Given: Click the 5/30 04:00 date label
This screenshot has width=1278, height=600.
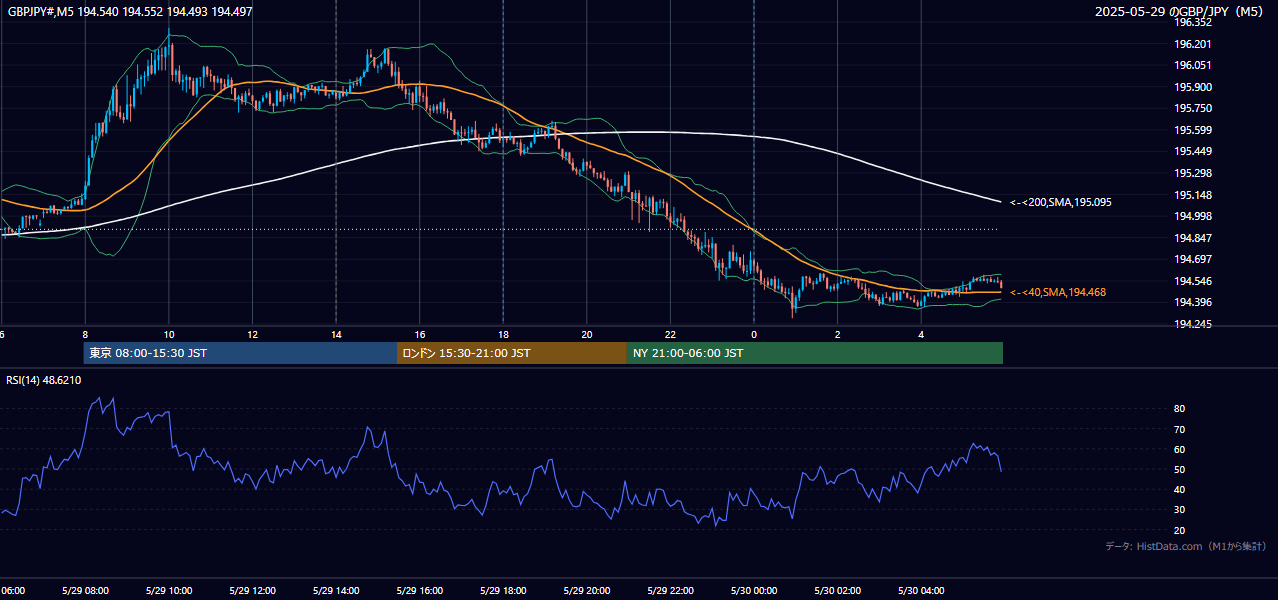Looking at the screenshot, I should pos(920,590).
